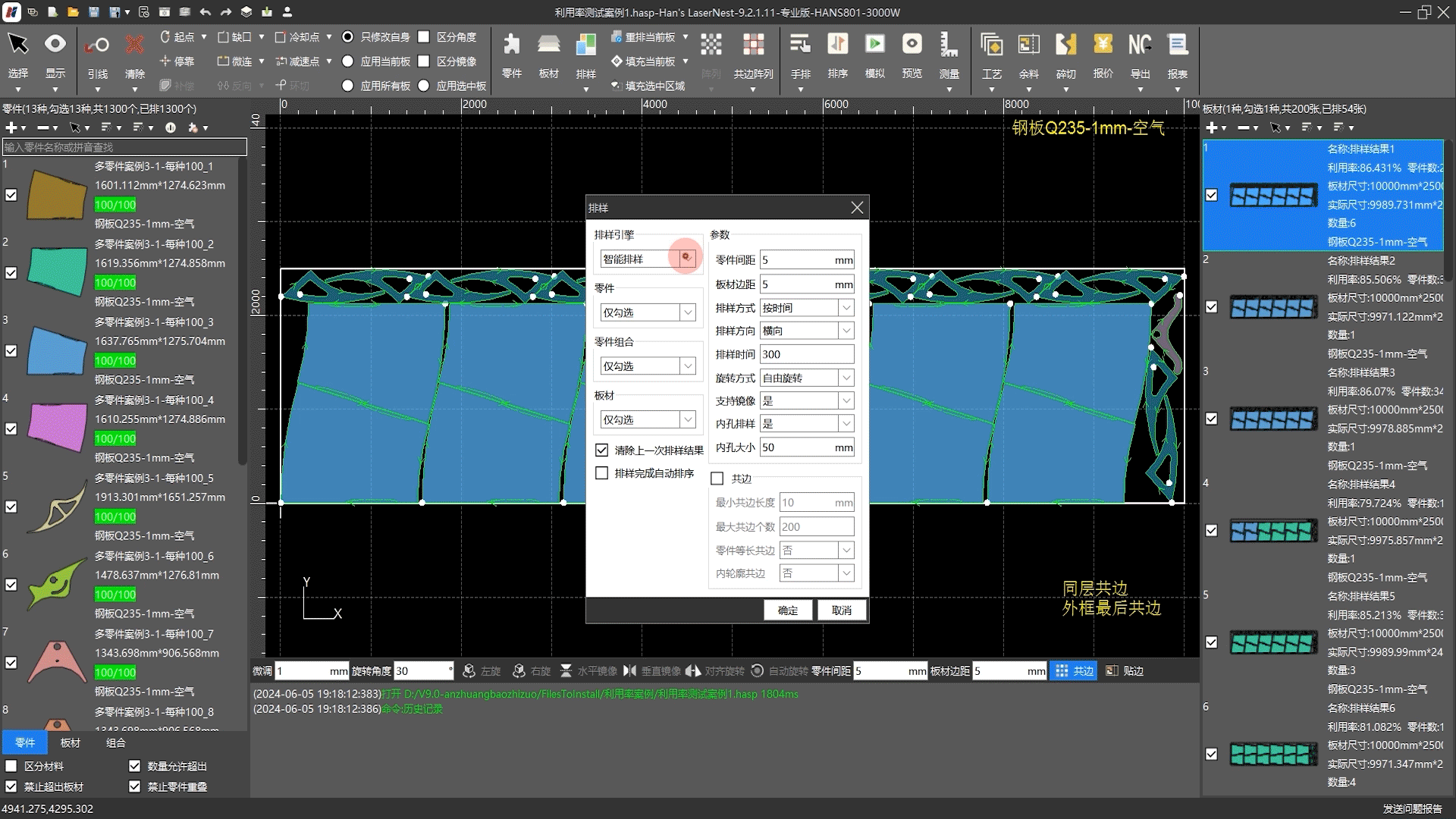The width and height of the screenshot is (1456, 819).
Task: Click the 零件 puzzle-piece icon
Action: 512,45
